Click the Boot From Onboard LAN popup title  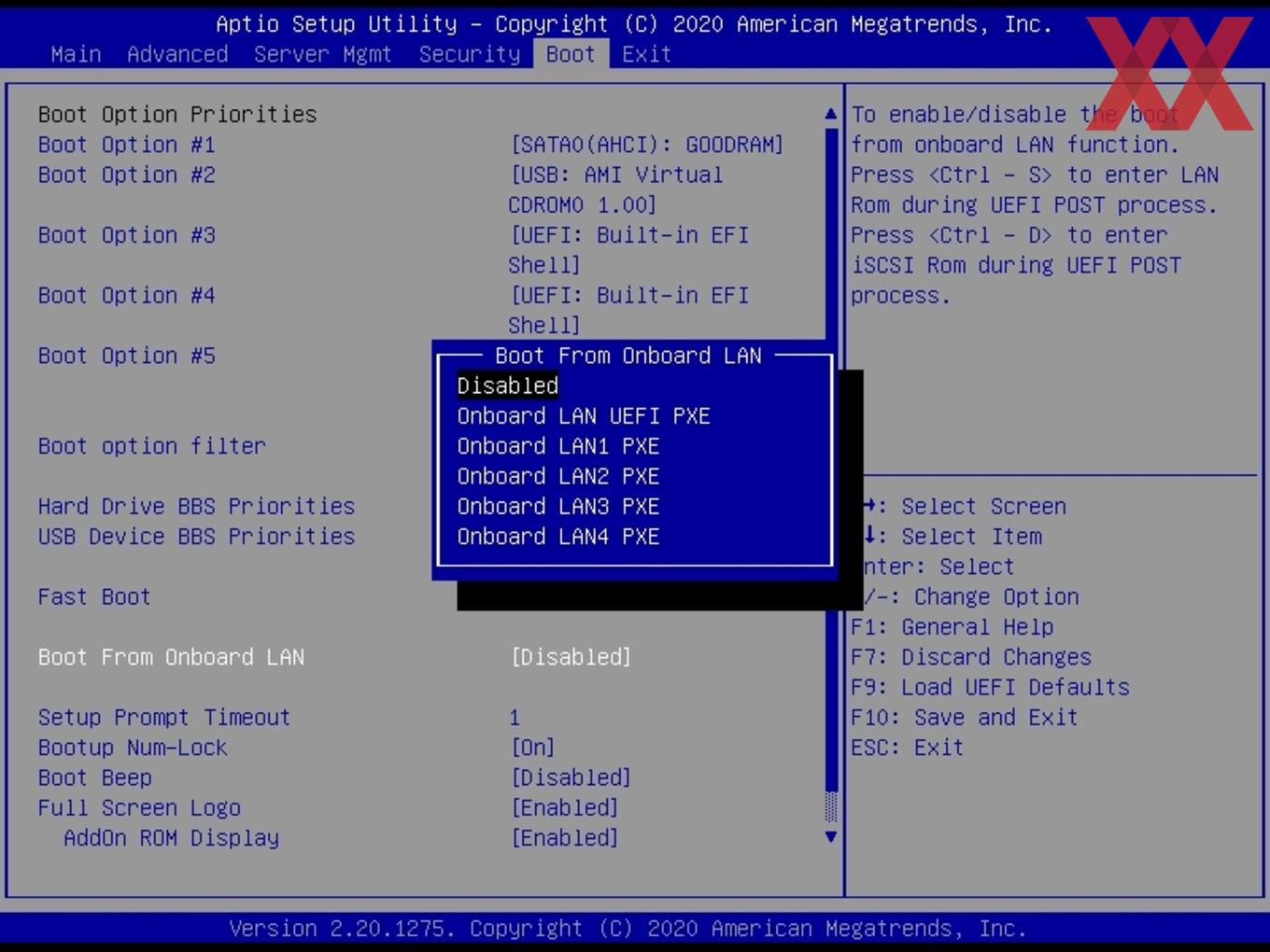coord(628,356)
